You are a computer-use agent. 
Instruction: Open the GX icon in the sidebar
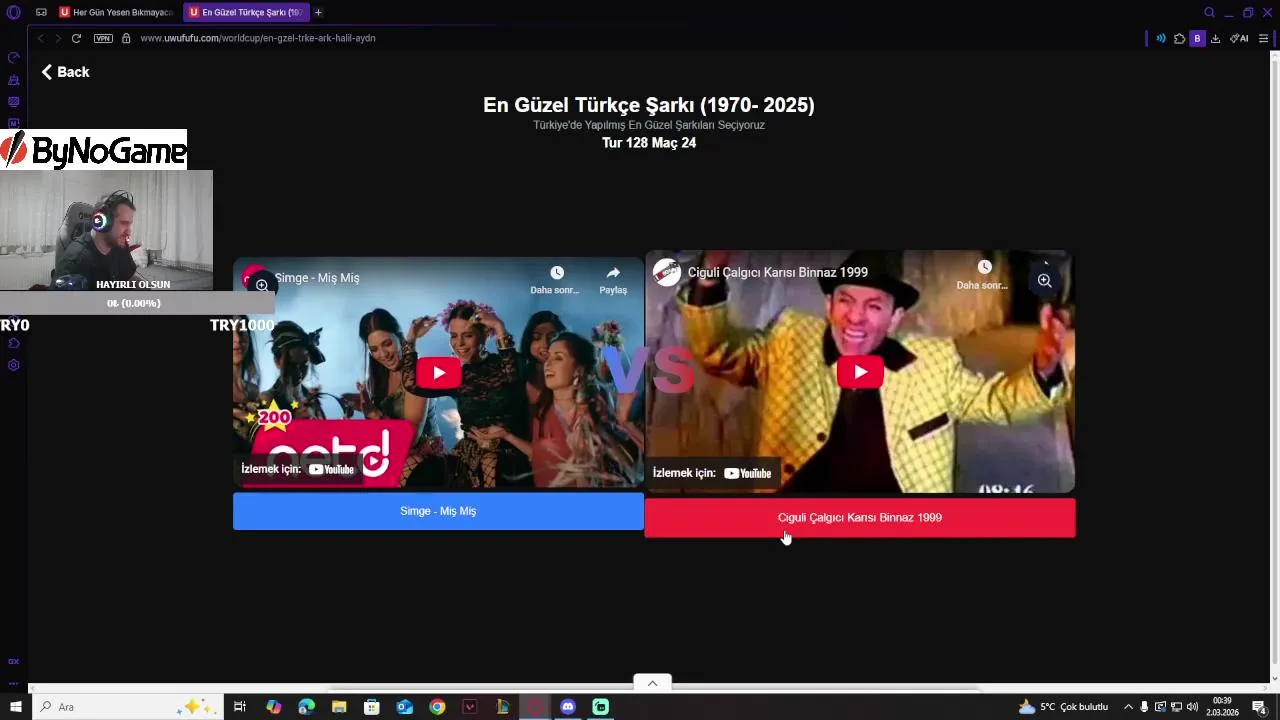pos(13,661)
